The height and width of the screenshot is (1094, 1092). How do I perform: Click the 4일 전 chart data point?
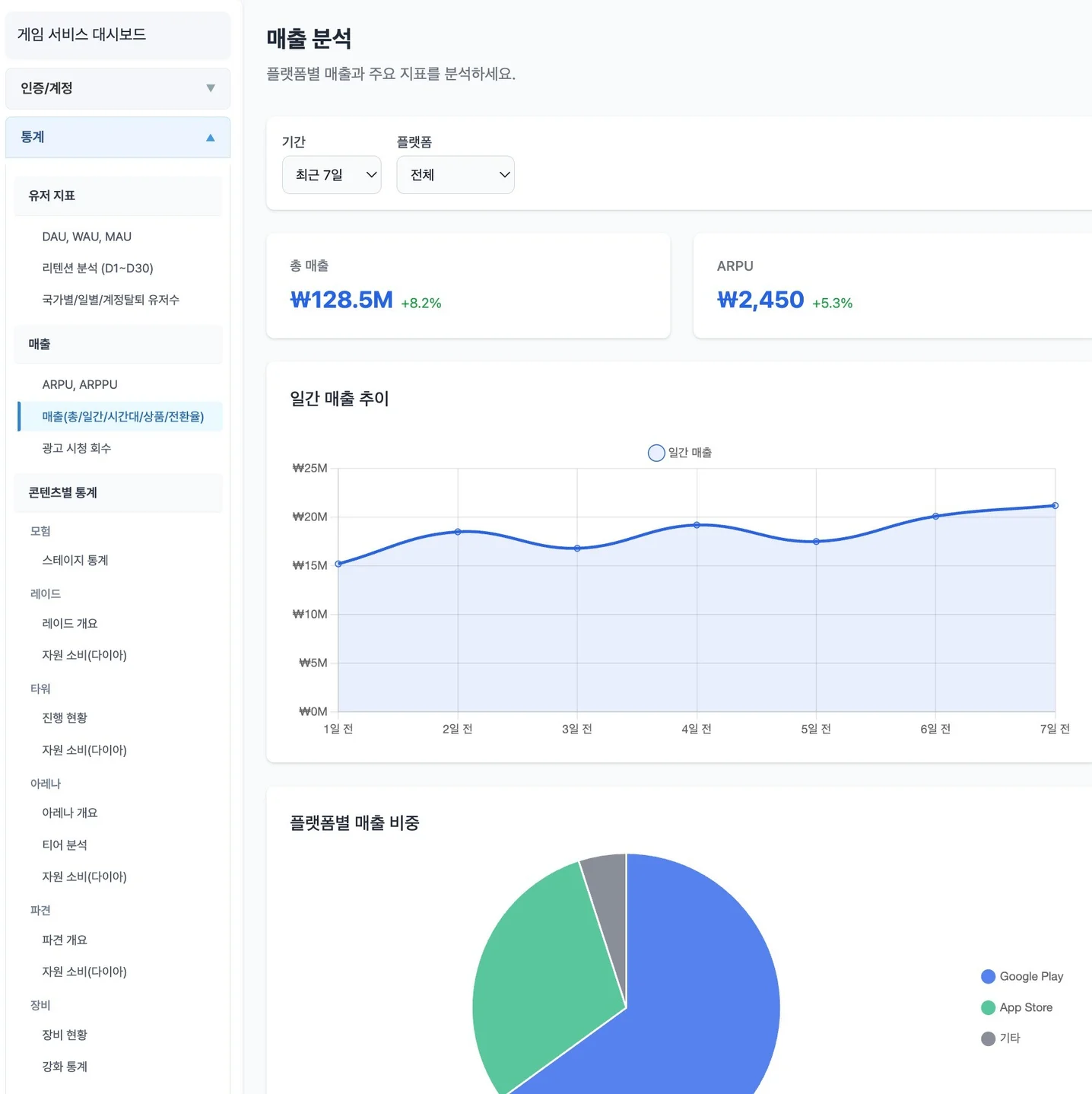(x=697, y=525)
